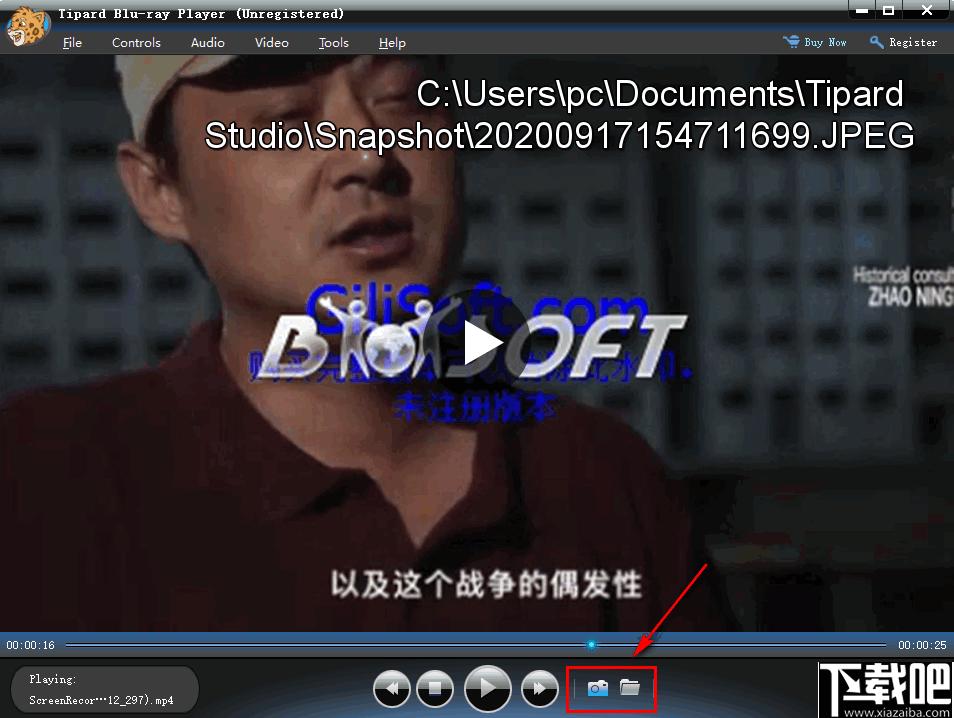Click the fast forward button
Image resolution: width=954 pixels, height=718 pixels.
coord(540,689)
